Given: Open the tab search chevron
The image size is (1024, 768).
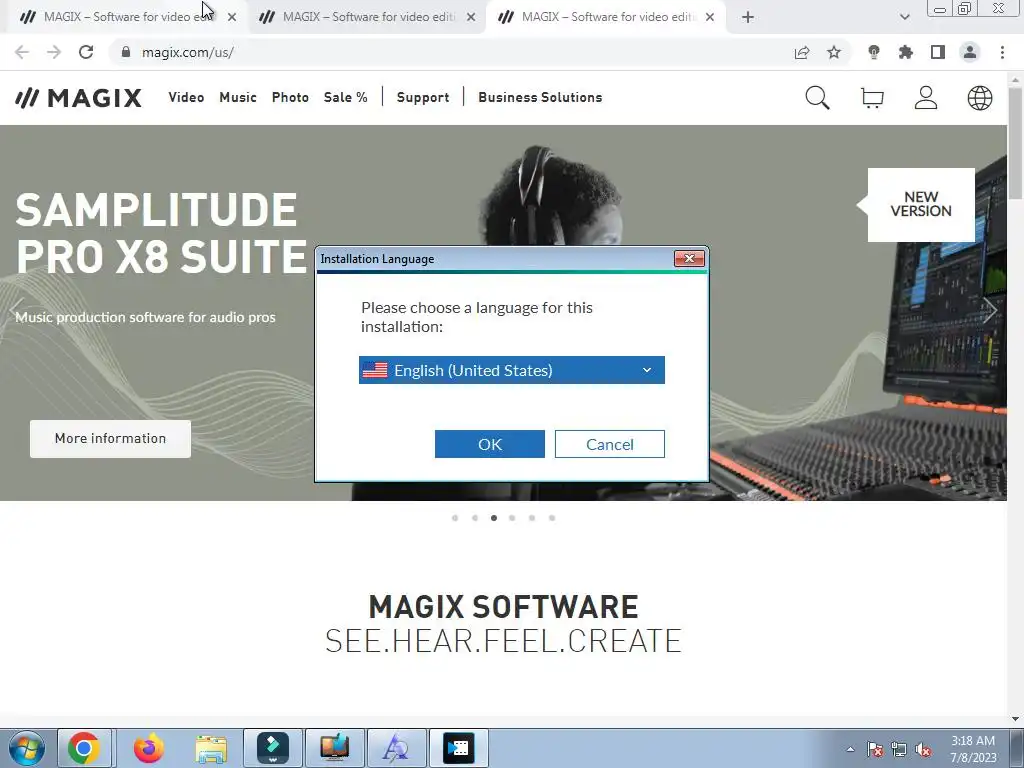Looking at the screenshot, I should (904, 18).
